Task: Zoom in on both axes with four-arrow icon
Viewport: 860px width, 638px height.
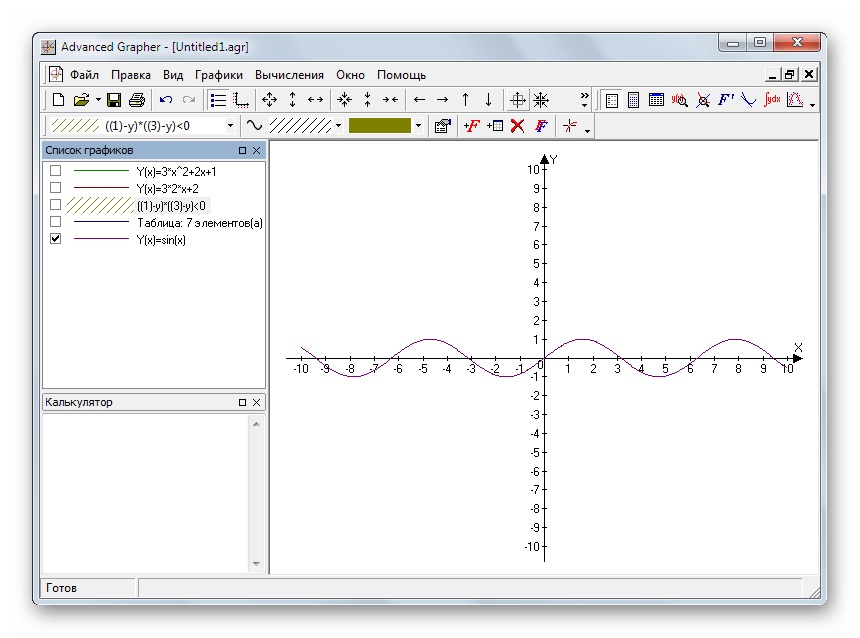Action: [269, 100]
